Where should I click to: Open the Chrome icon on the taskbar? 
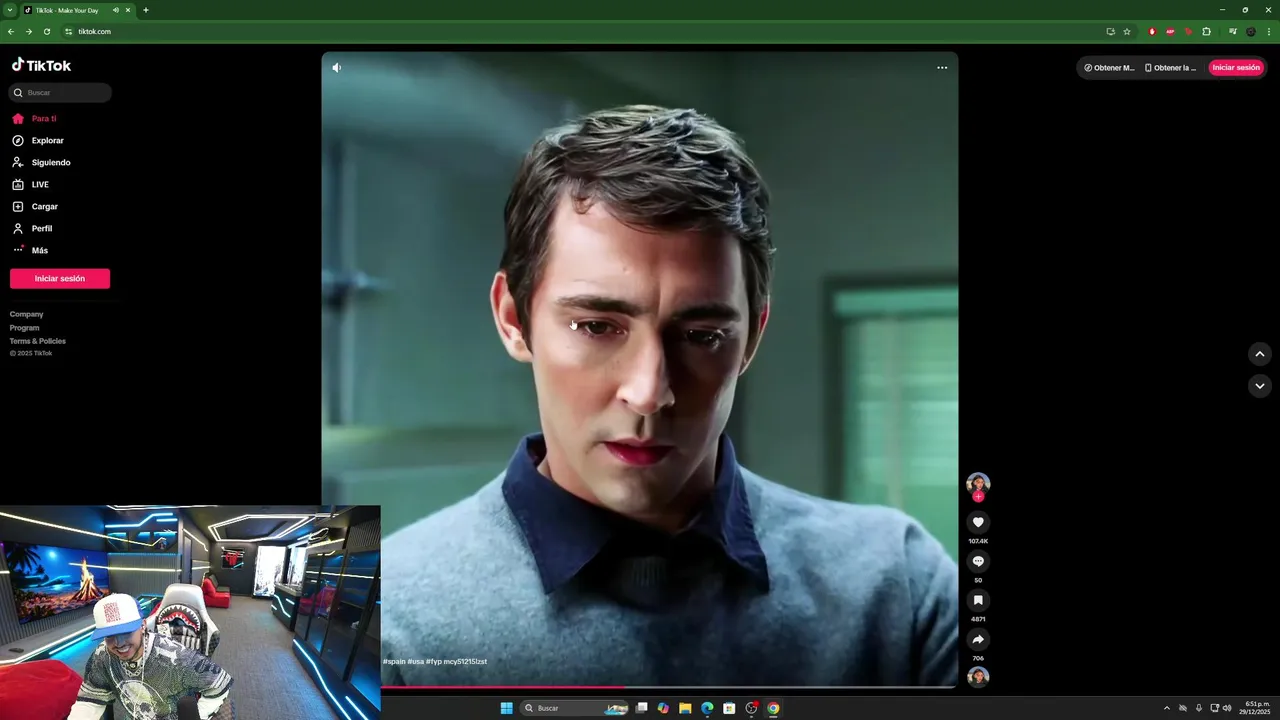(773, 708)
